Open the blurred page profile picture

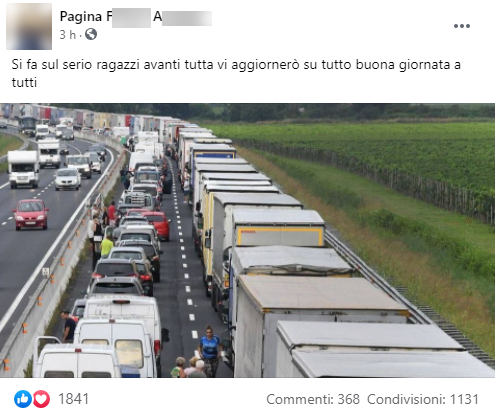pyautogui.click(x=29, y=26)
